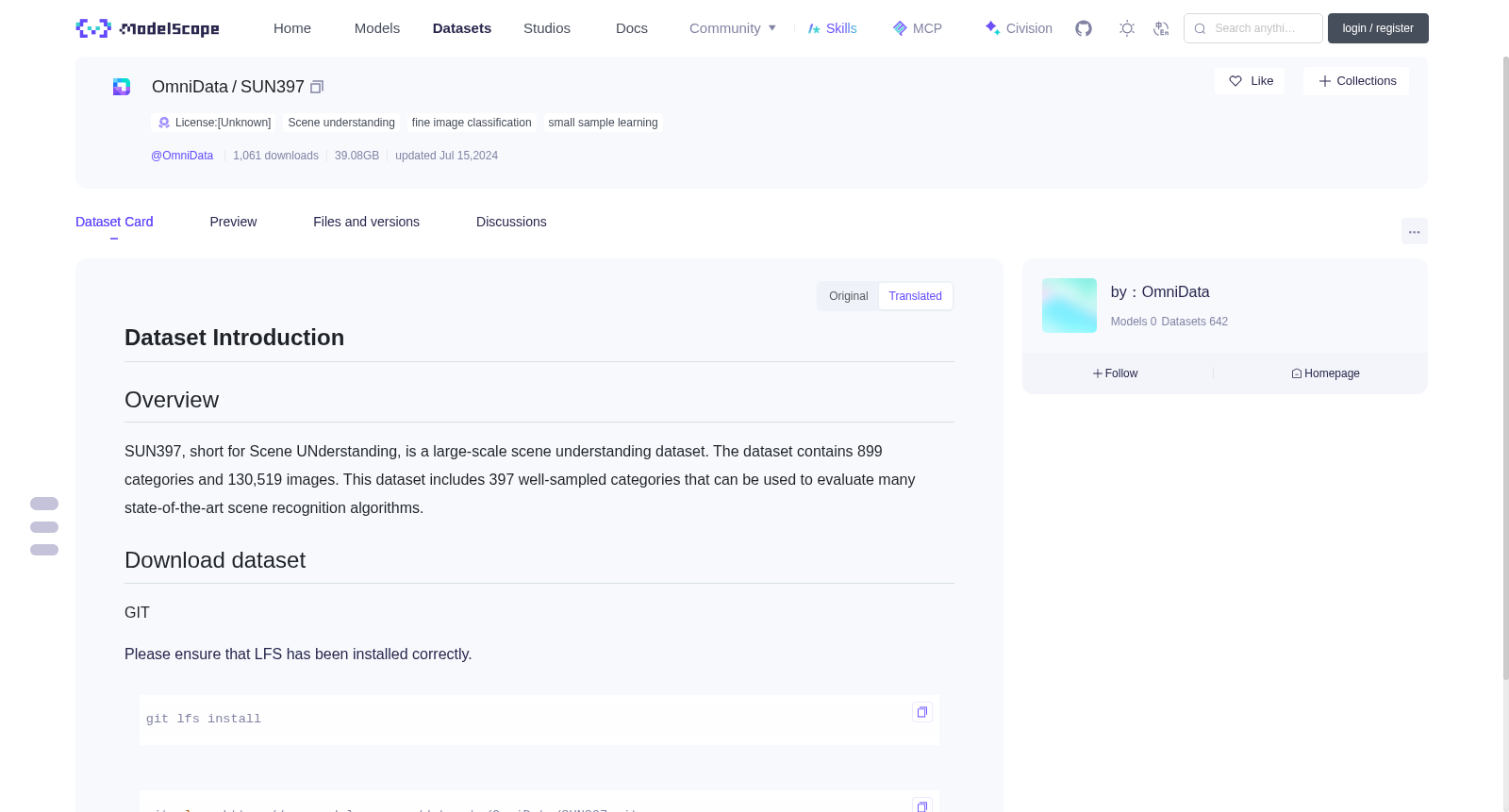Click the login / register button
This screenshot has width=1509, height=812.
tap(1378, 28)
